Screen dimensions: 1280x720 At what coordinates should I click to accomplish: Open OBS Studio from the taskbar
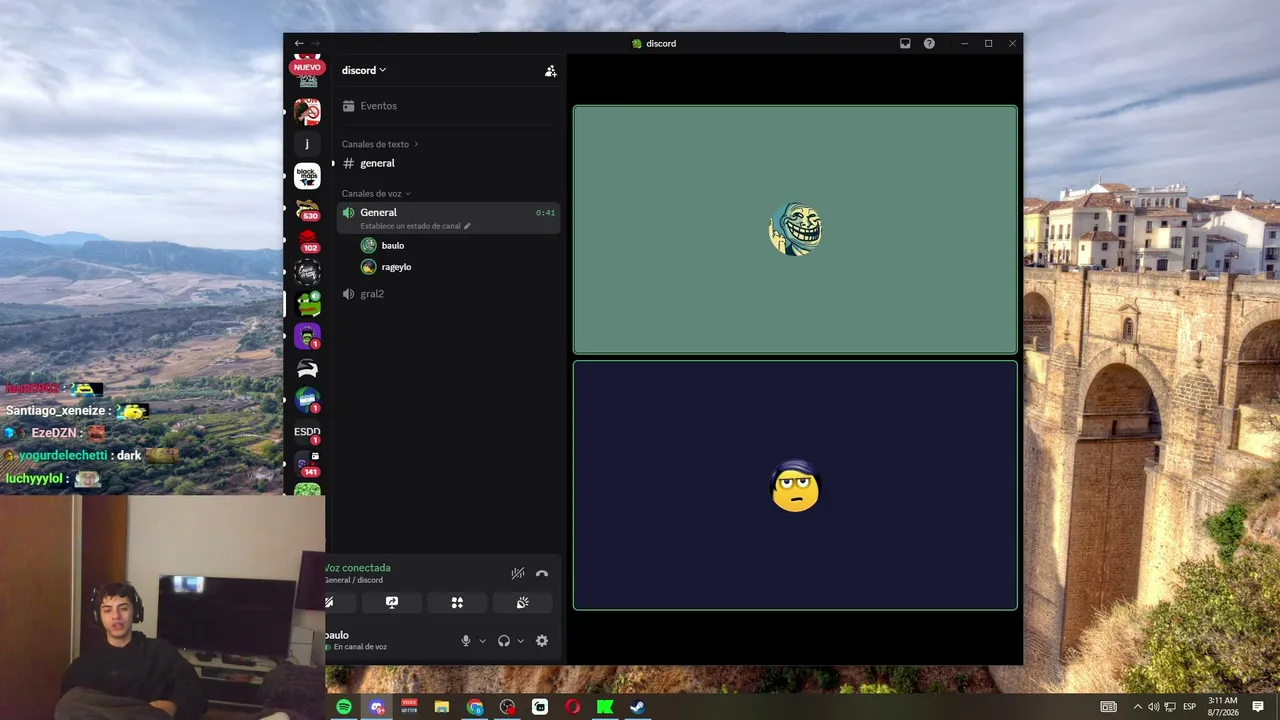point(508,707)
